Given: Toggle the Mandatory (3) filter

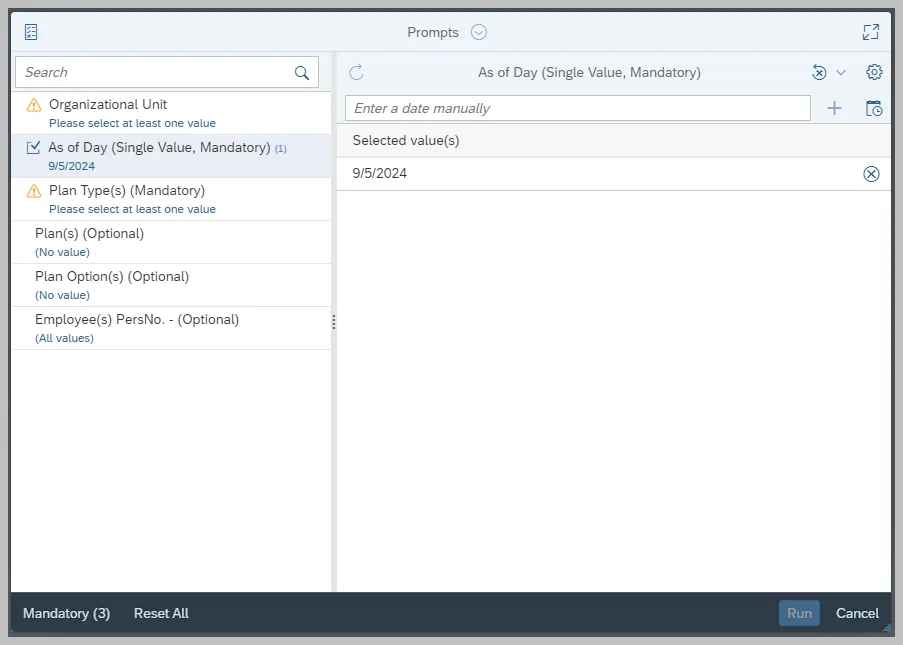Looking at the screenshot, I should click(x=66, y=613).
